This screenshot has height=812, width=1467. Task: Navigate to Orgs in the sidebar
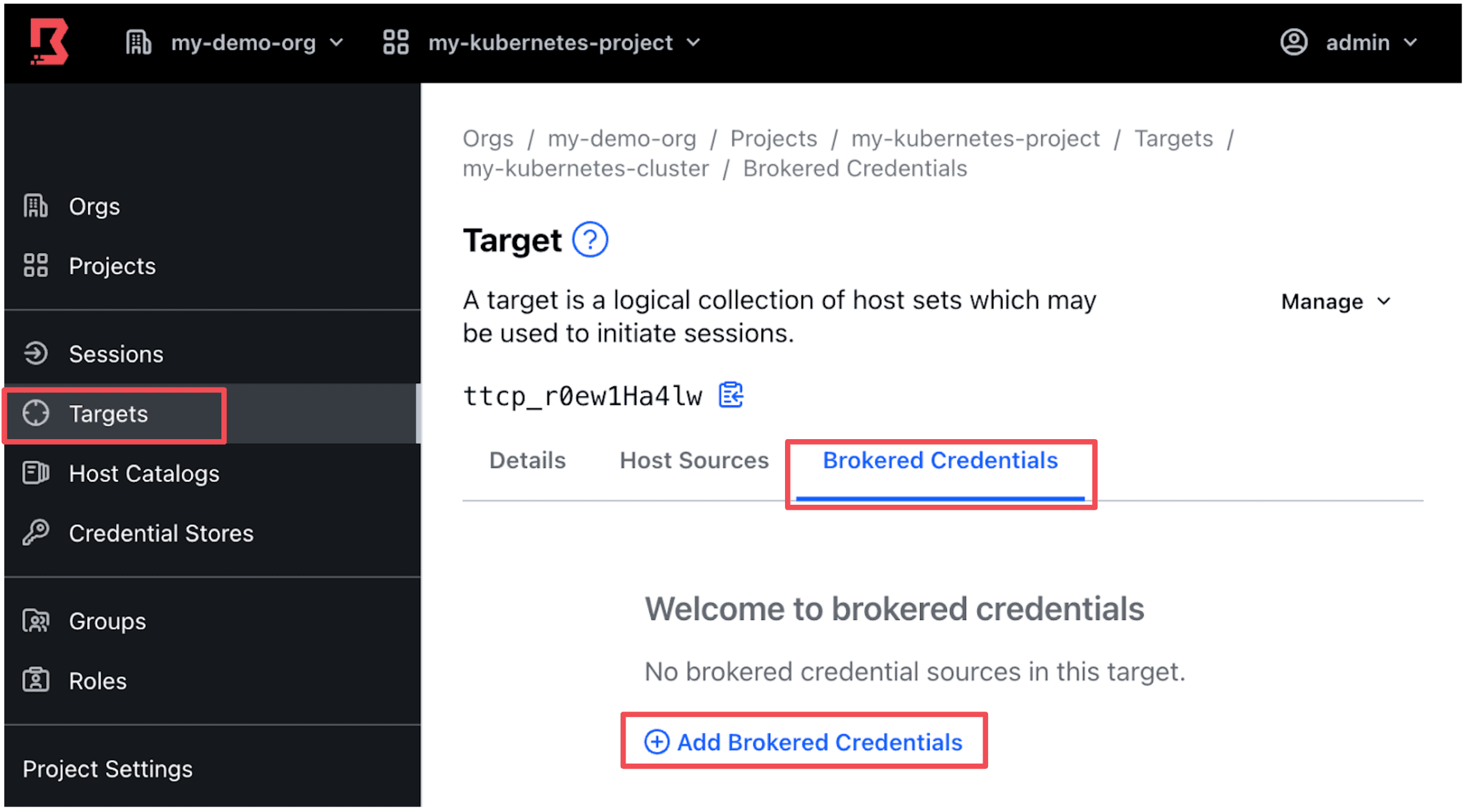pos(94,207)
